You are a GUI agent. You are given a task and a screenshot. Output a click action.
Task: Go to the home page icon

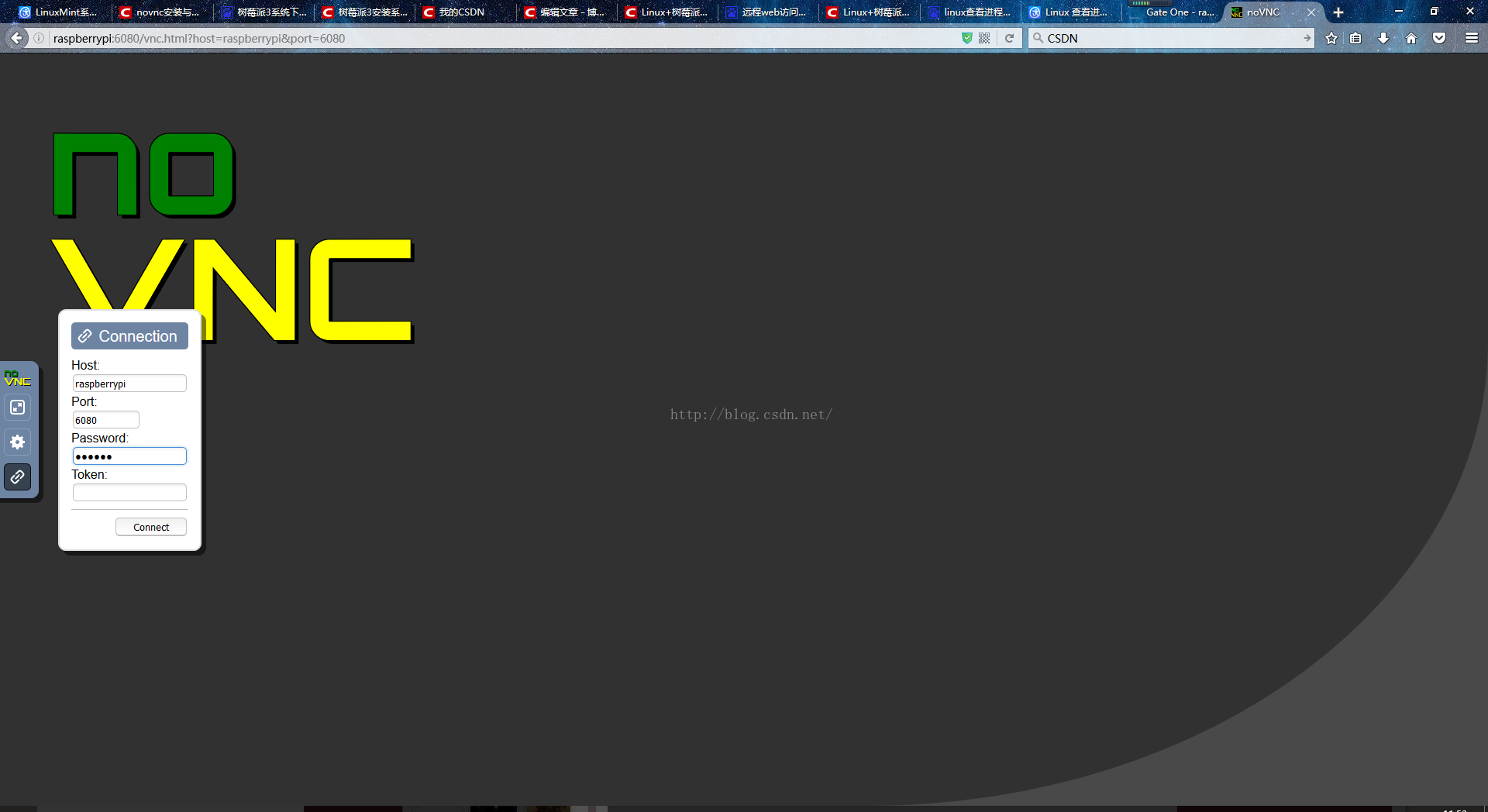1411,38
